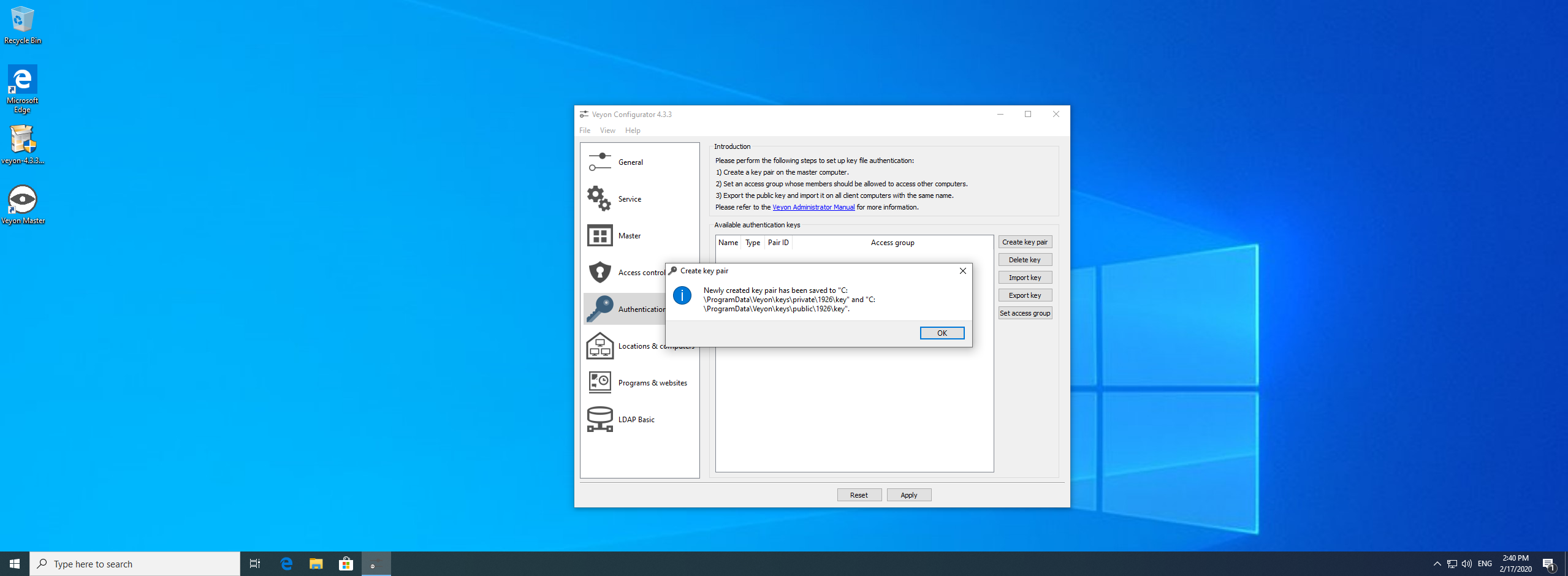1568x576 pixels.
Task: Close the Veyon Configurator window
Action: (1056, 115)
